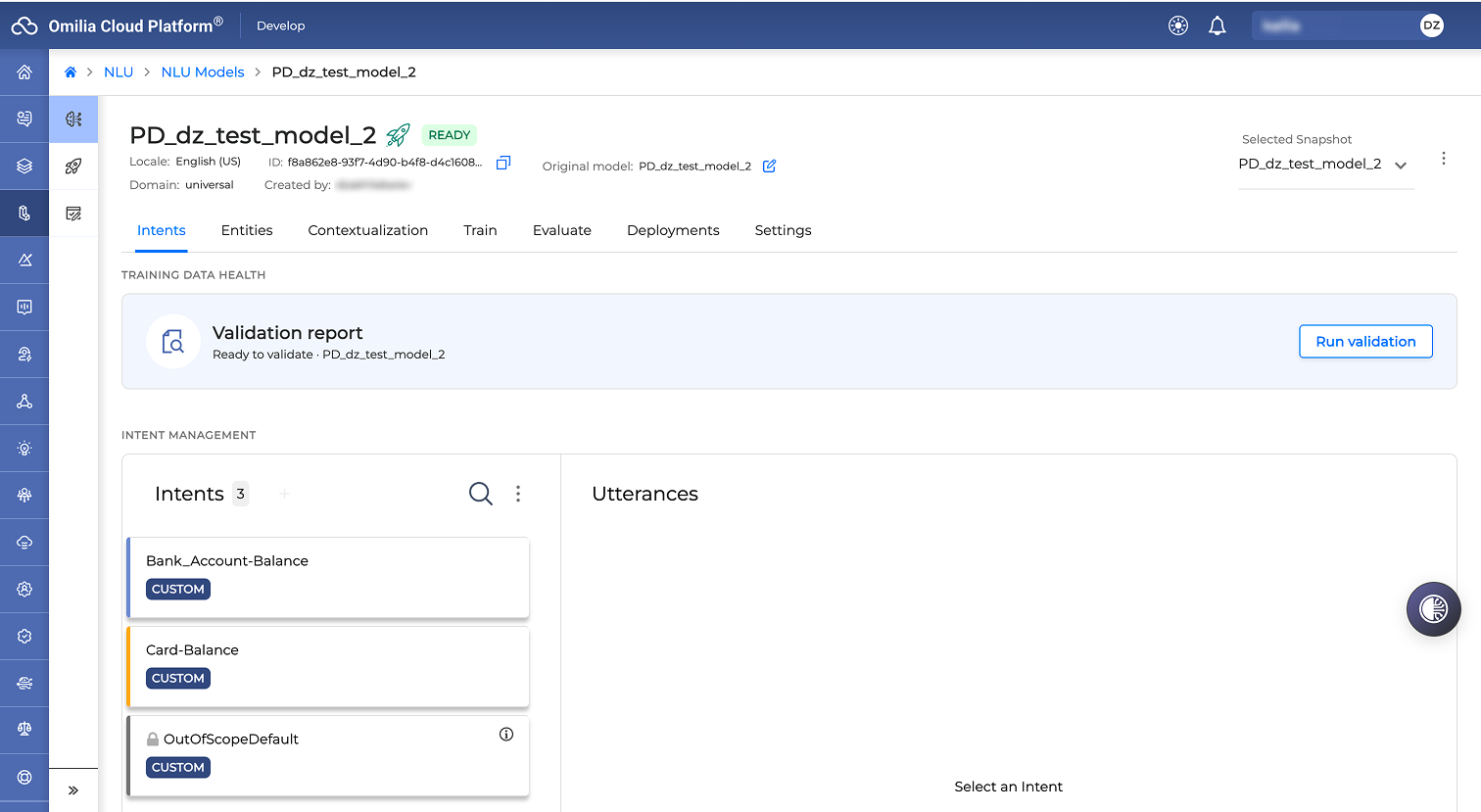Click the edit icon beside Original model
Screen dimensions: 1481x812
click(769, 166)
